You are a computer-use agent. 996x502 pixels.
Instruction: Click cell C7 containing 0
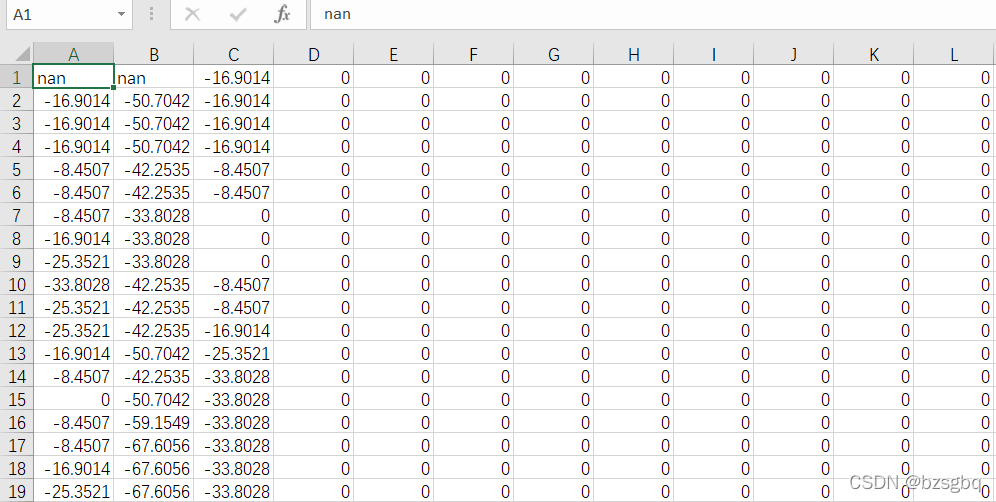(234, 215)
